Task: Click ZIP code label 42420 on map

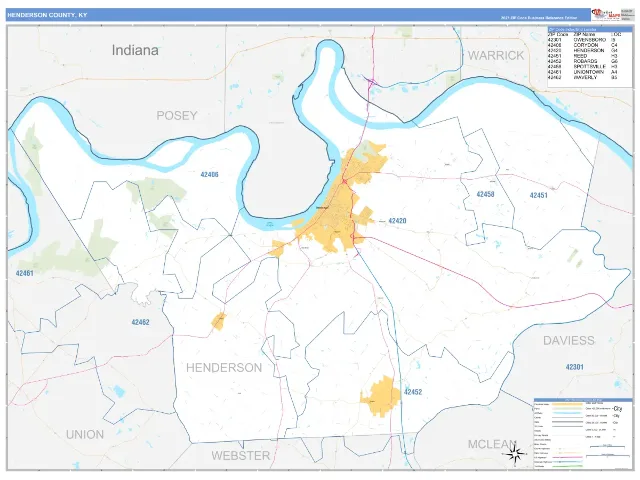Action: coord(397,221)
